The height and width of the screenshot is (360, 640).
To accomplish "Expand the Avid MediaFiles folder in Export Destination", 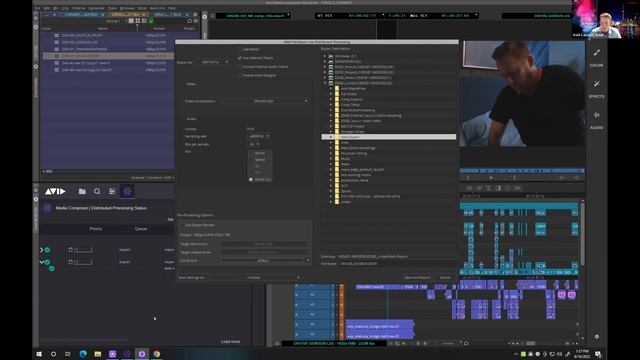I will [x=331, y=89].
